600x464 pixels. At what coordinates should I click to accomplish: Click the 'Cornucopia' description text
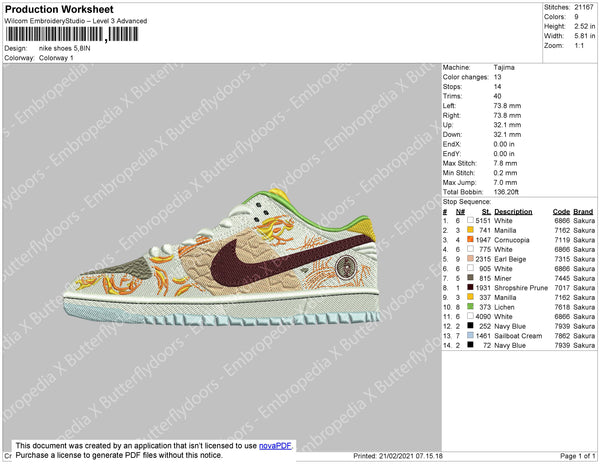(512, 240)
